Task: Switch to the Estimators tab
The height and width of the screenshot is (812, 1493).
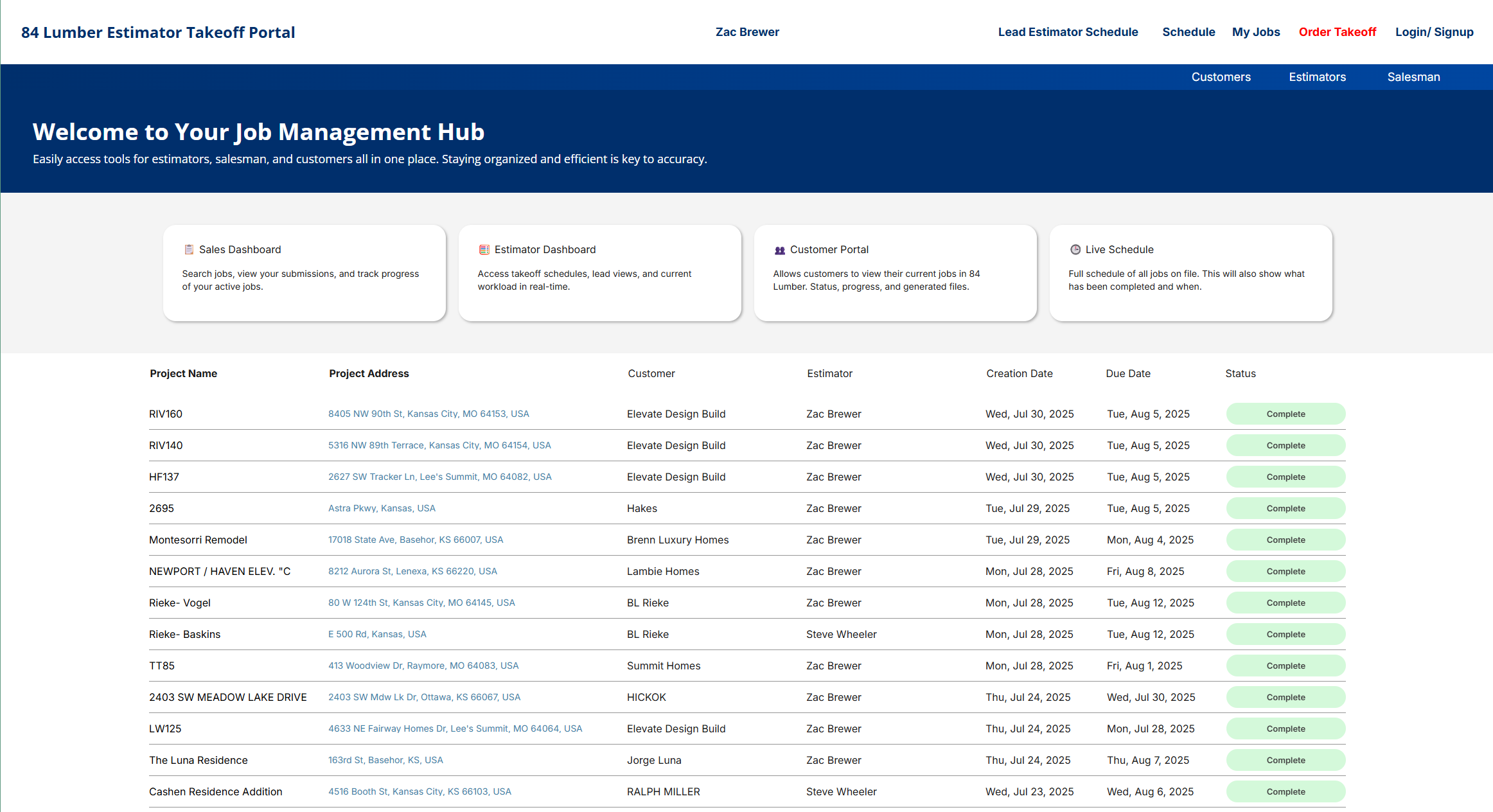Action: click(x=1317, y=77)
